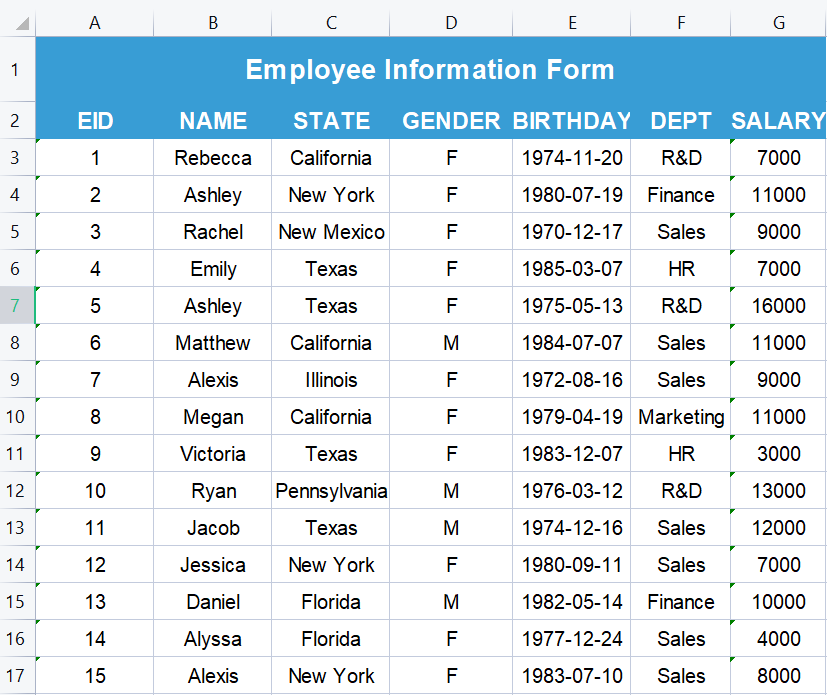Click the select-all corner triangle
The width and height of the screenshot is (827, 695).
tap(22, 23)
